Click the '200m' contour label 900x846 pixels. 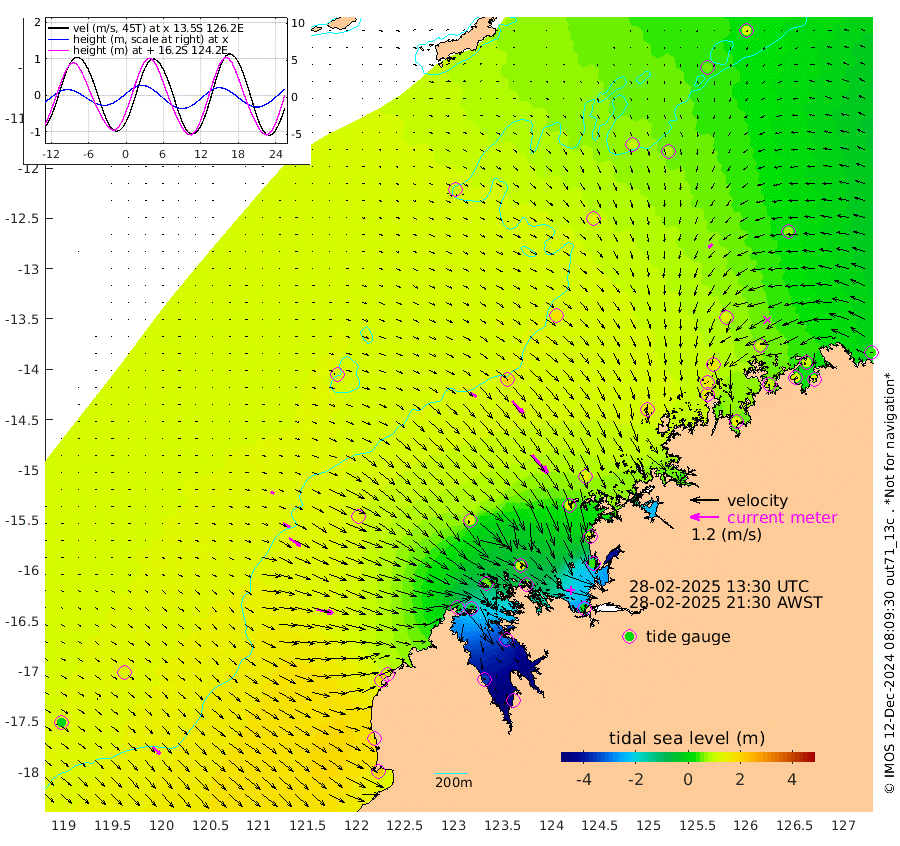tap(453, 782)
